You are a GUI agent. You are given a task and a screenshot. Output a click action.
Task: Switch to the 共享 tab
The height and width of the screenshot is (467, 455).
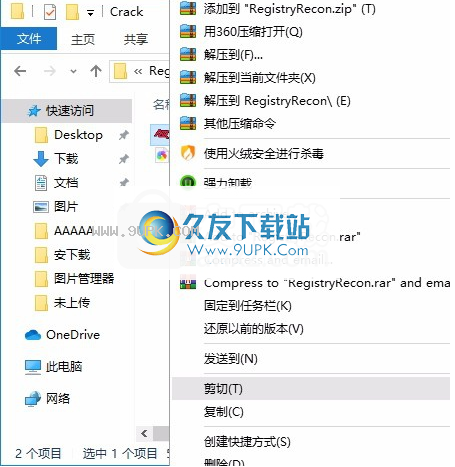click(x=135, y=39)
